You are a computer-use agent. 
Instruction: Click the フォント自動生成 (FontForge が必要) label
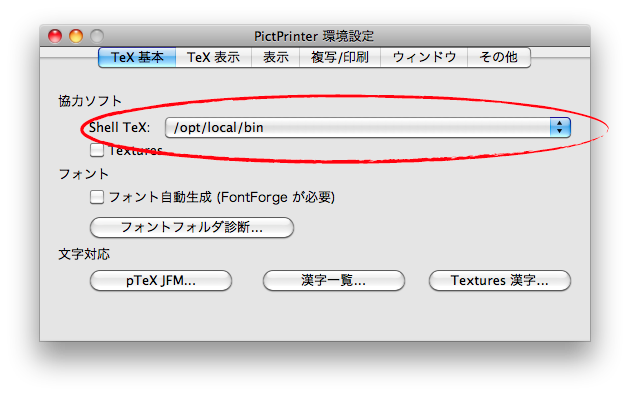pyautogui.click(x=222, y=197)
